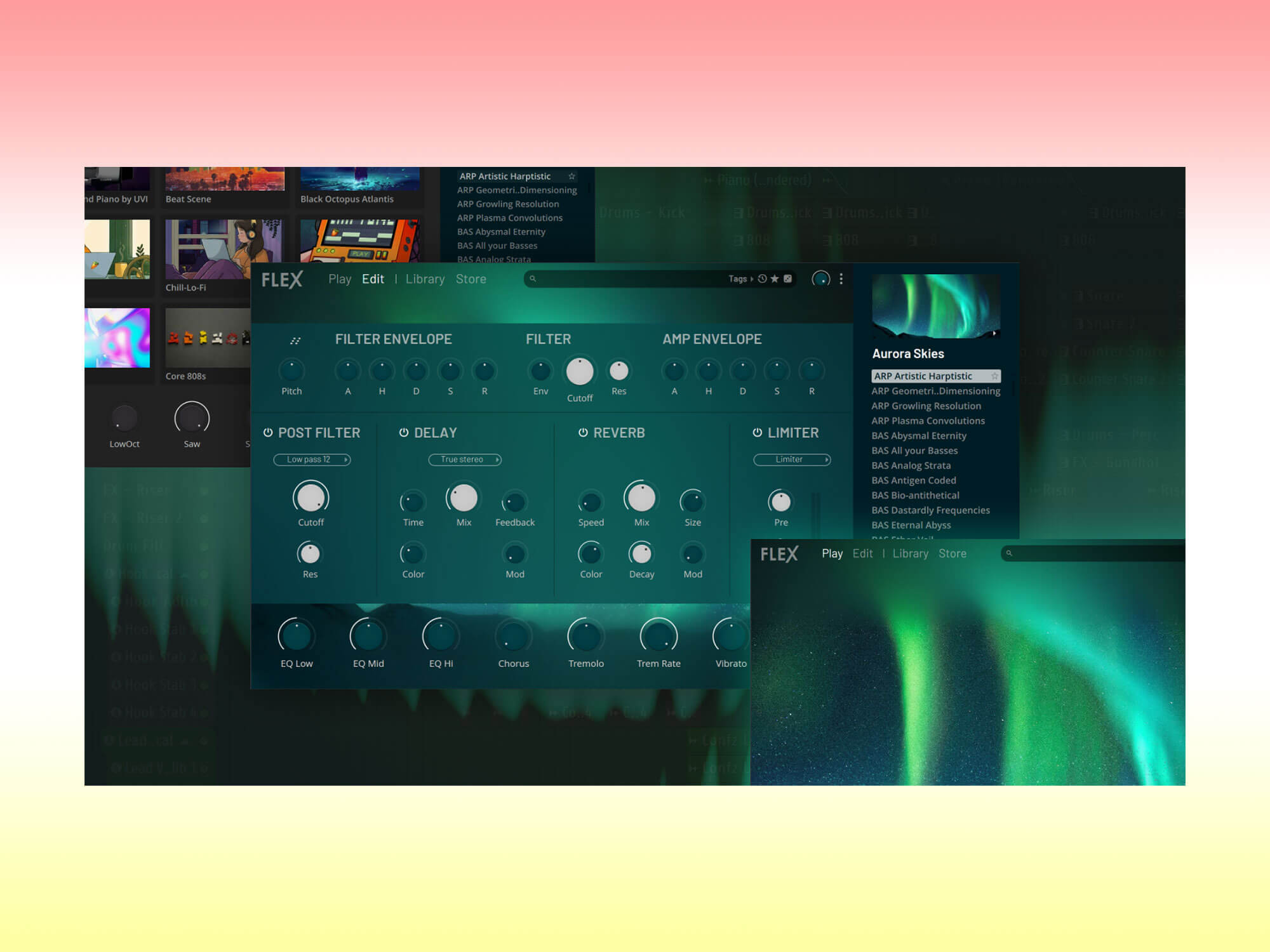Click star beside ARP Artistic Harptistic in top list
This screenshot has width=1270, height=952.
click(x=571, y=176)
